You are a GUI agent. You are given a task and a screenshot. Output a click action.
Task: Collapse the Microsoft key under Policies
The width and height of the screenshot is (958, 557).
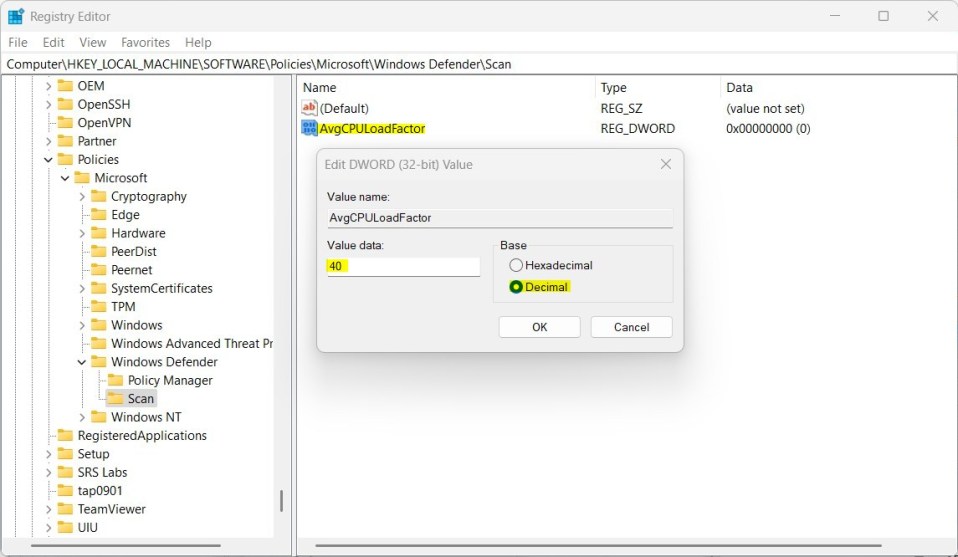pyautogui.click(x=65, y=178)
